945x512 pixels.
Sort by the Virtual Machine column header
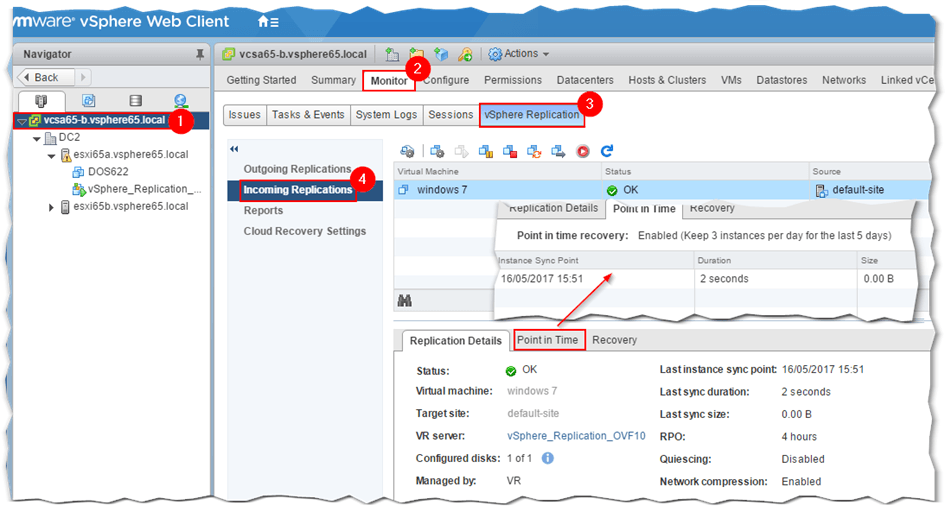(x=498, y=172)
